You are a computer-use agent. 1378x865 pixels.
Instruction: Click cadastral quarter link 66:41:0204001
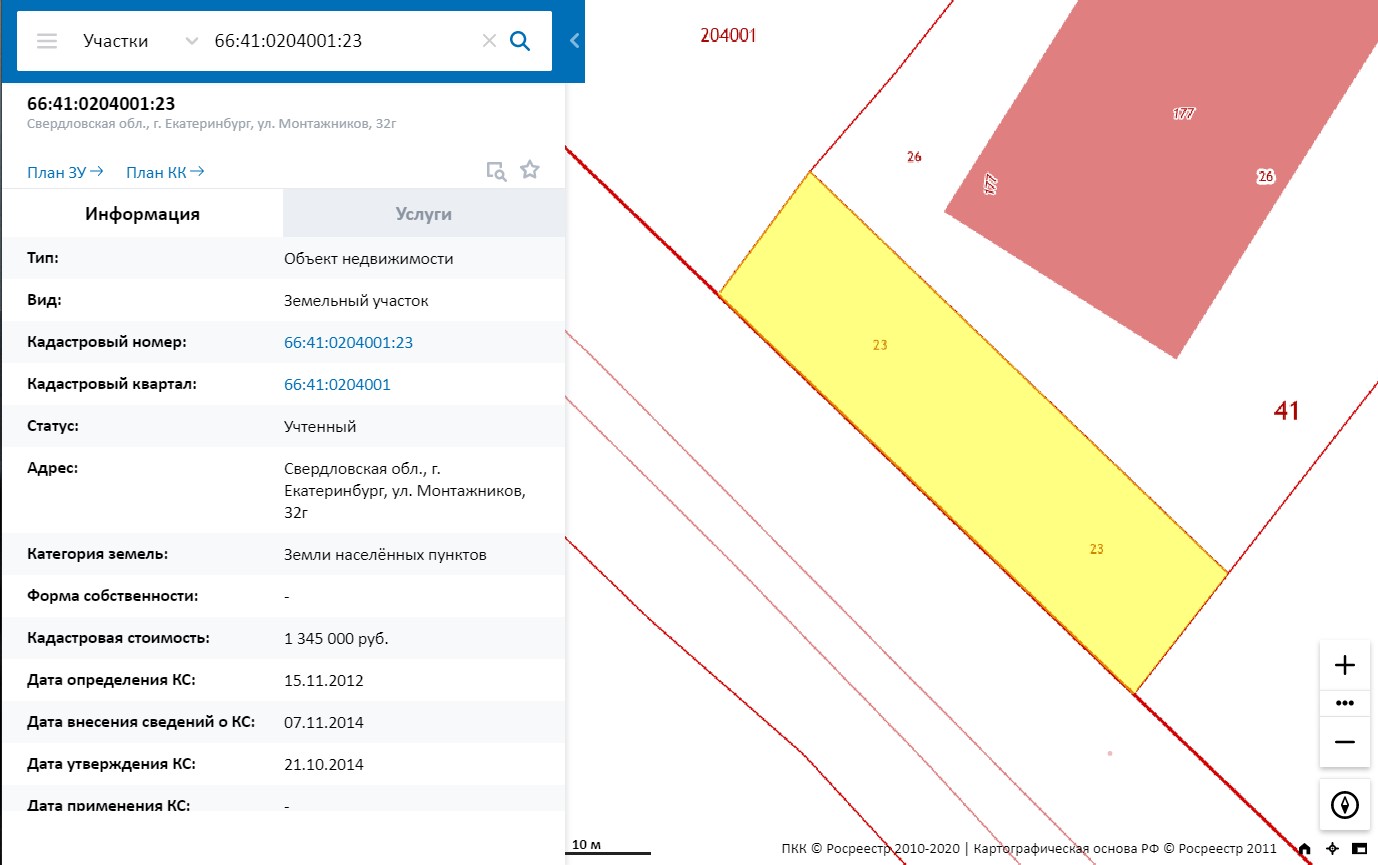coord(337,385)
